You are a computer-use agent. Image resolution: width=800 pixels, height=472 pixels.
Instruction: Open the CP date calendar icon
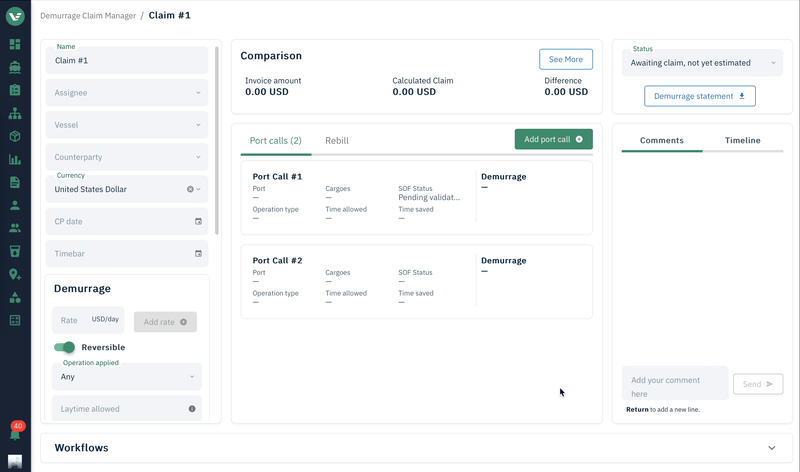198,221
